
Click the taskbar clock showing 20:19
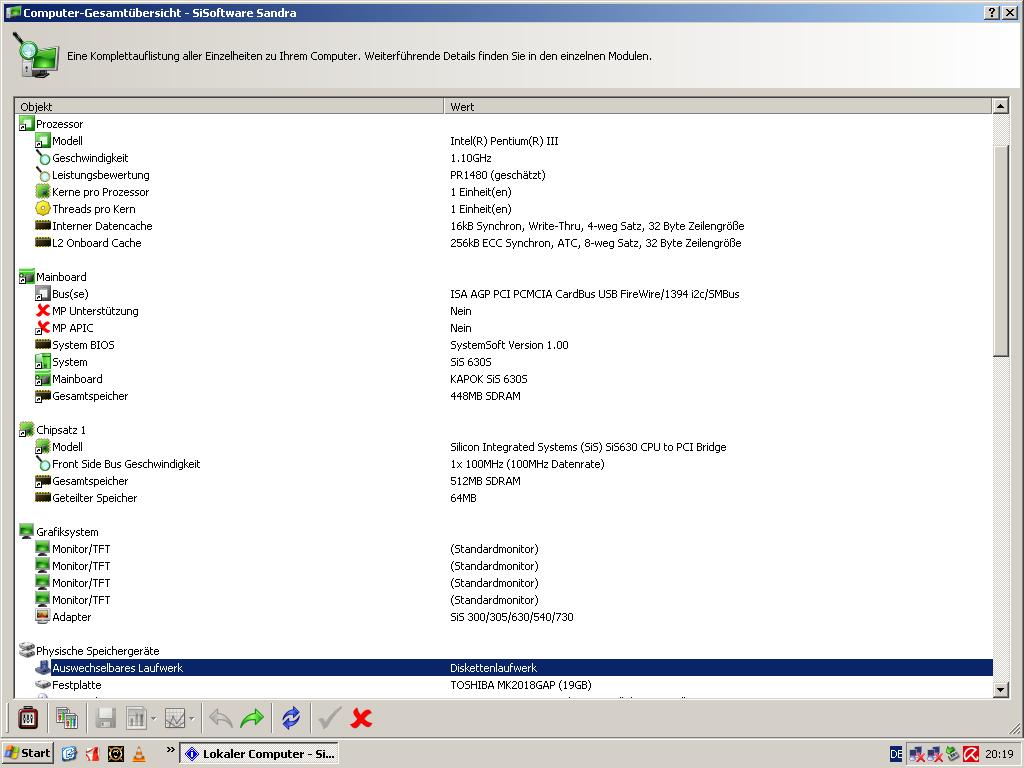pos(999,754)
